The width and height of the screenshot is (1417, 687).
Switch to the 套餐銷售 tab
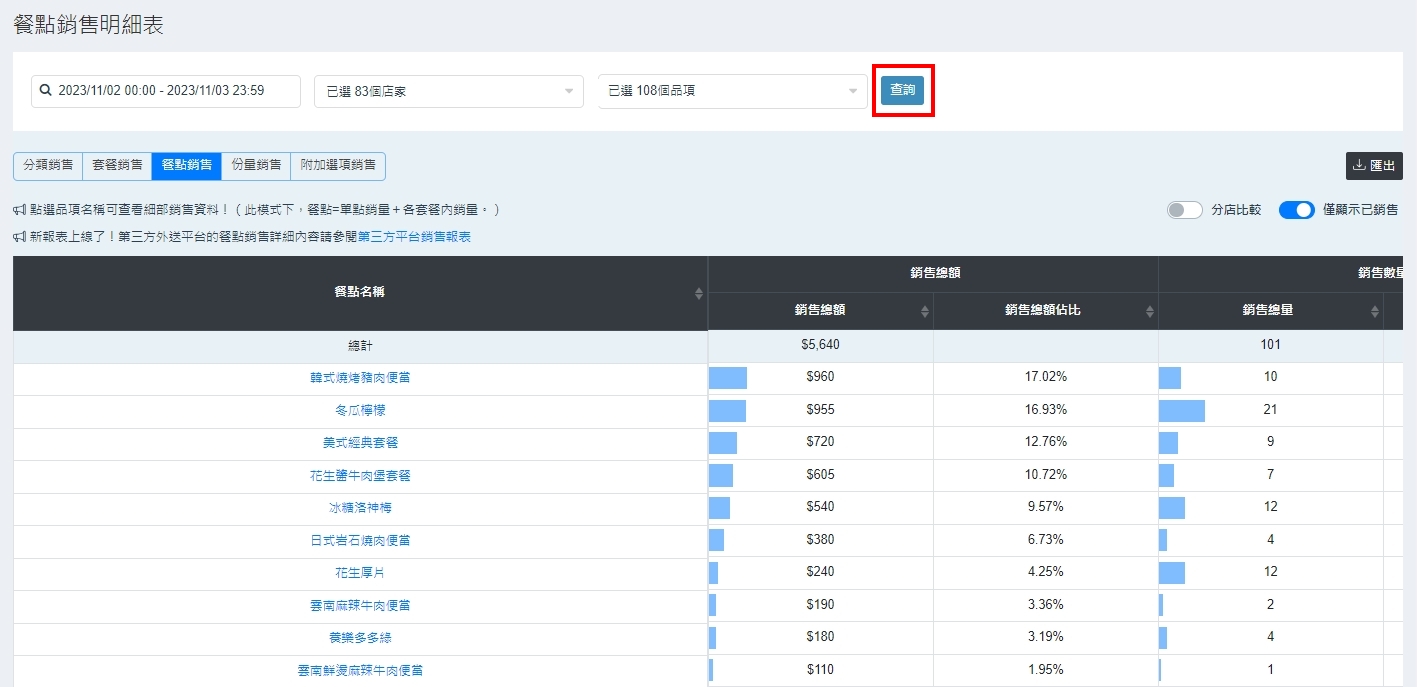[117, 166]
